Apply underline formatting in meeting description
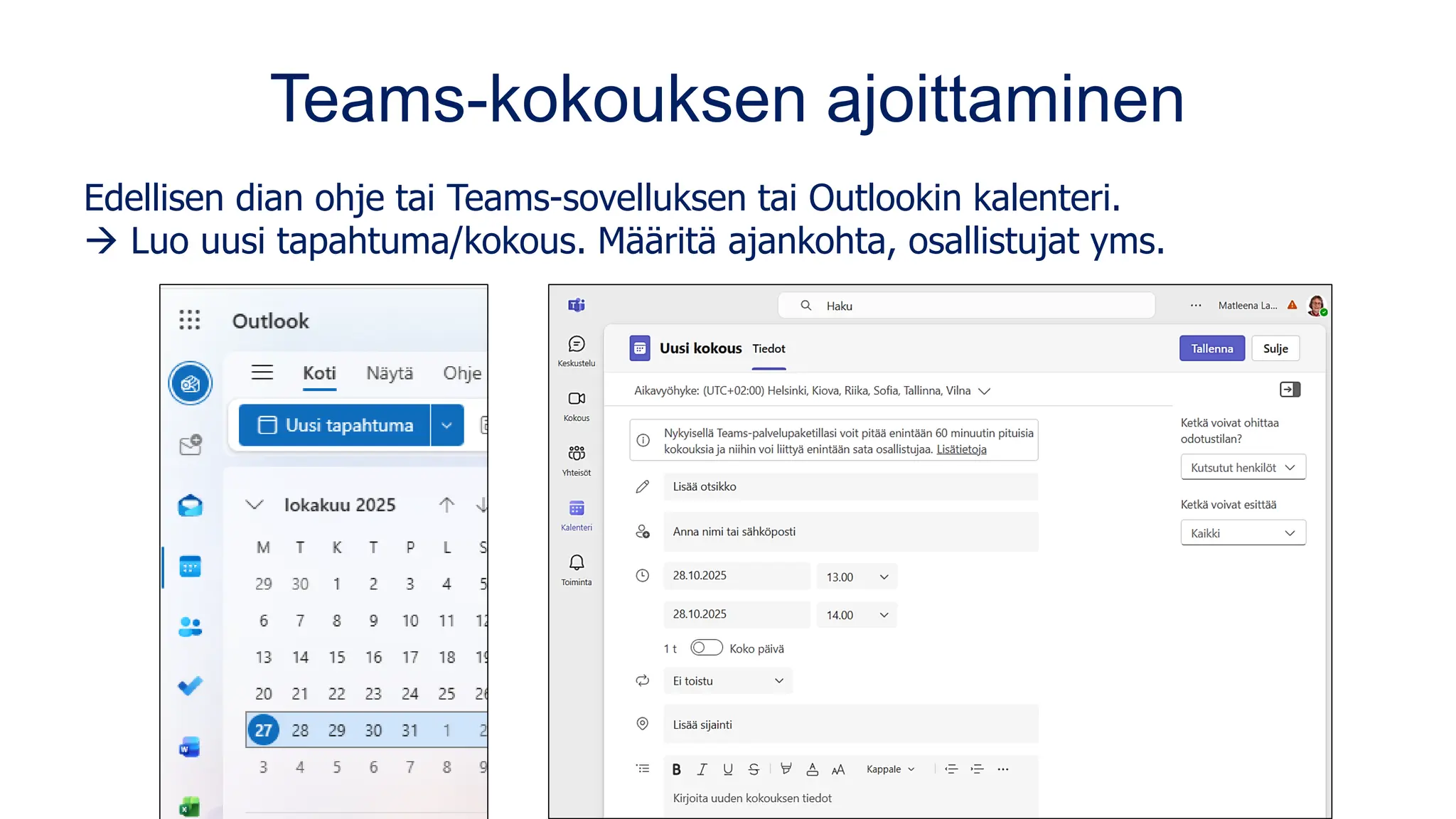1456x819 pixels. click(728, 769)
